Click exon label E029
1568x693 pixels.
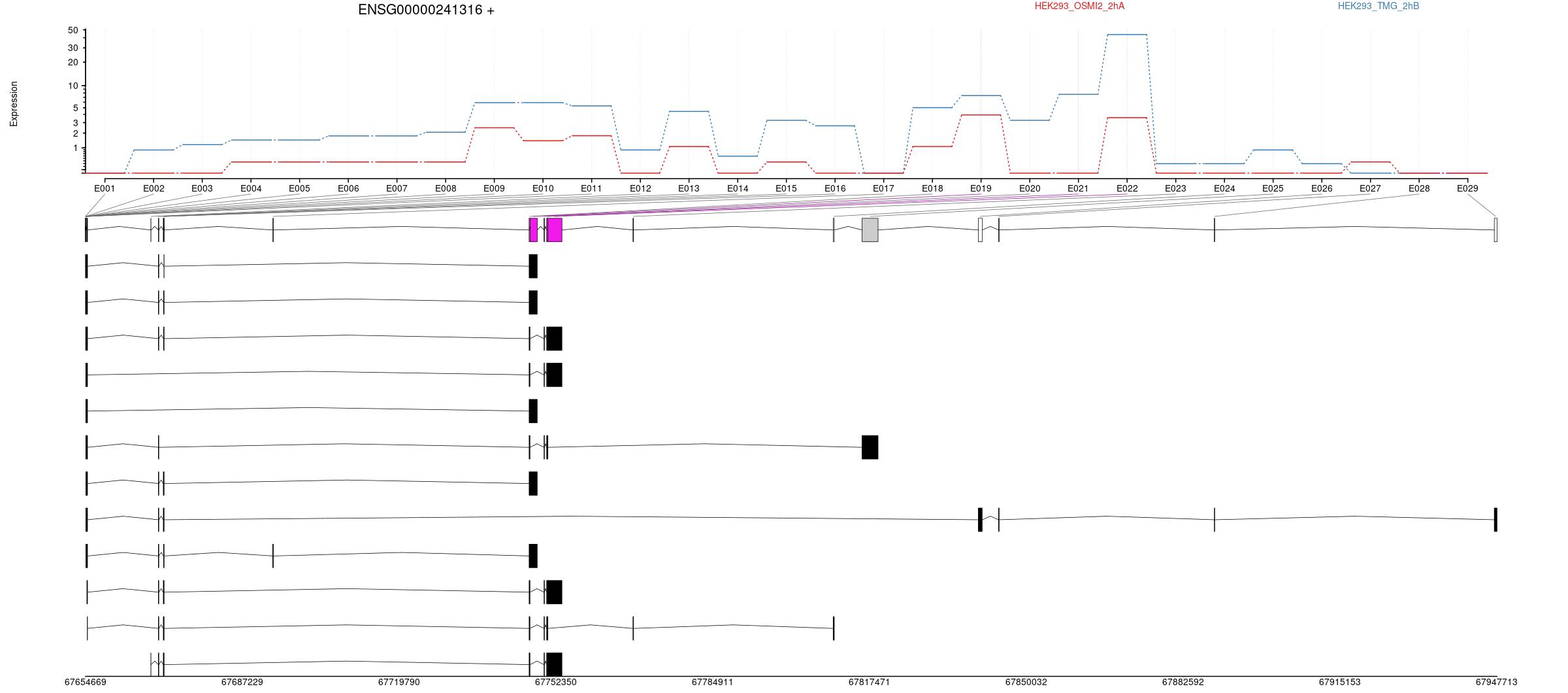click(1467, 188)
